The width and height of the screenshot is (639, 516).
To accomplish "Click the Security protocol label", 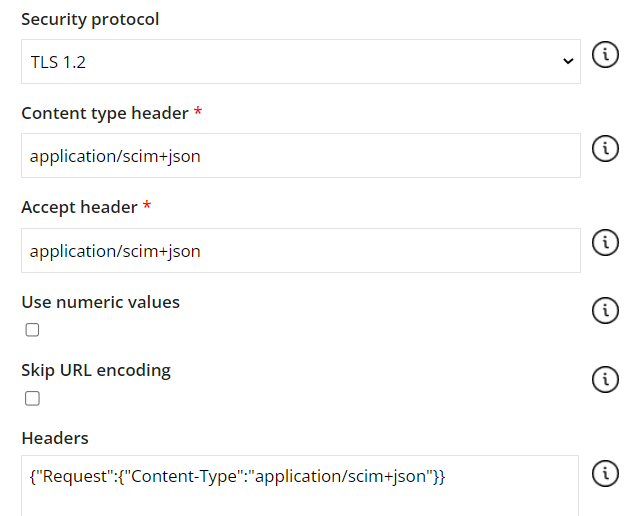I will (90, 19).
